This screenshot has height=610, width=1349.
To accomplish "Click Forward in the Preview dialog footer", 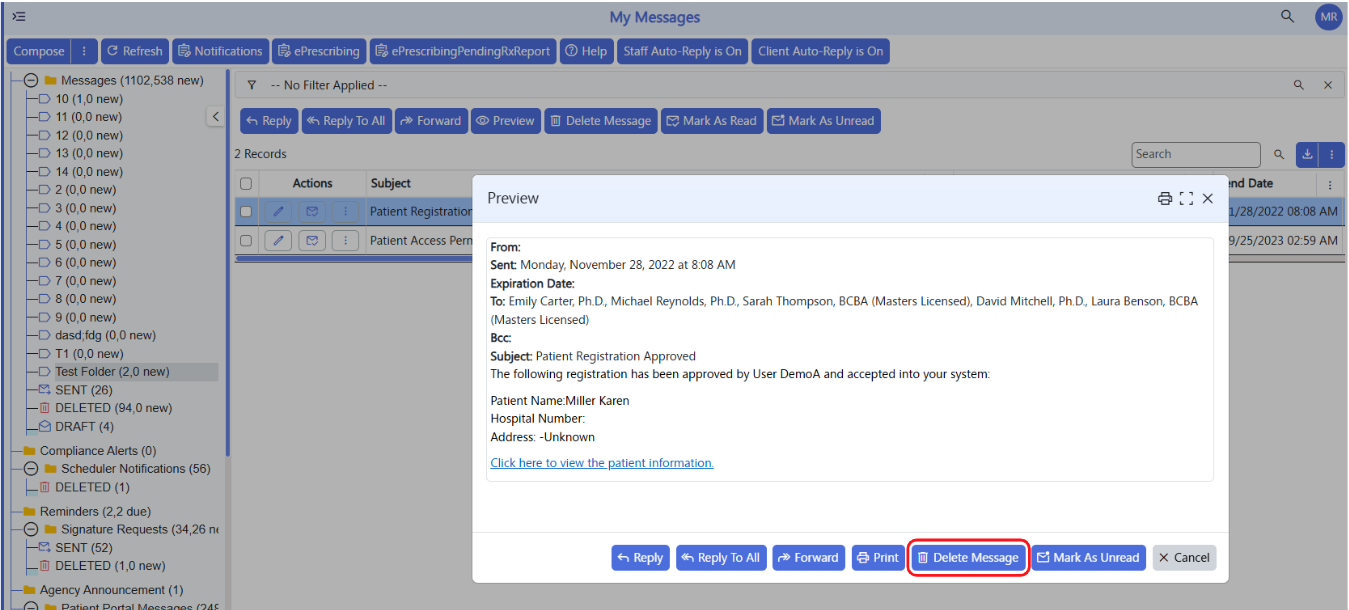I will click(x=809, y=558).
